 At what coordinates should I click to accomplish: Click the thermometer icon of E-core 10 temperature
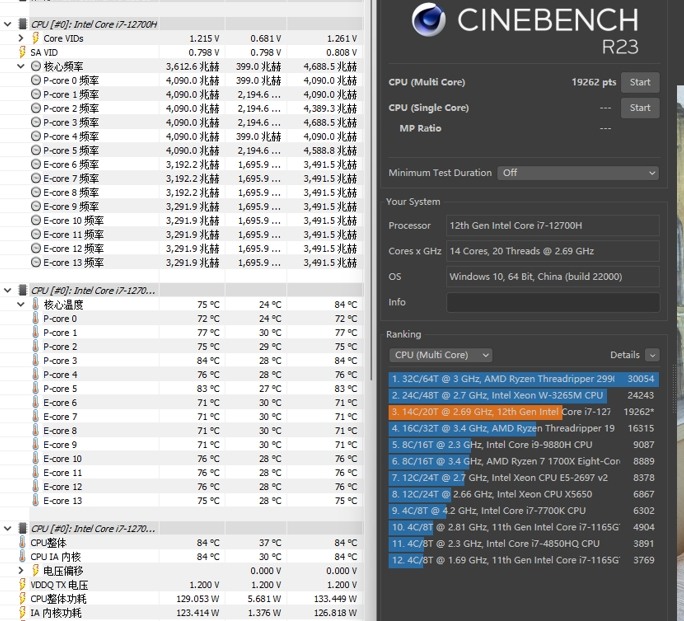pyautogui.click(x=35, y=458)
